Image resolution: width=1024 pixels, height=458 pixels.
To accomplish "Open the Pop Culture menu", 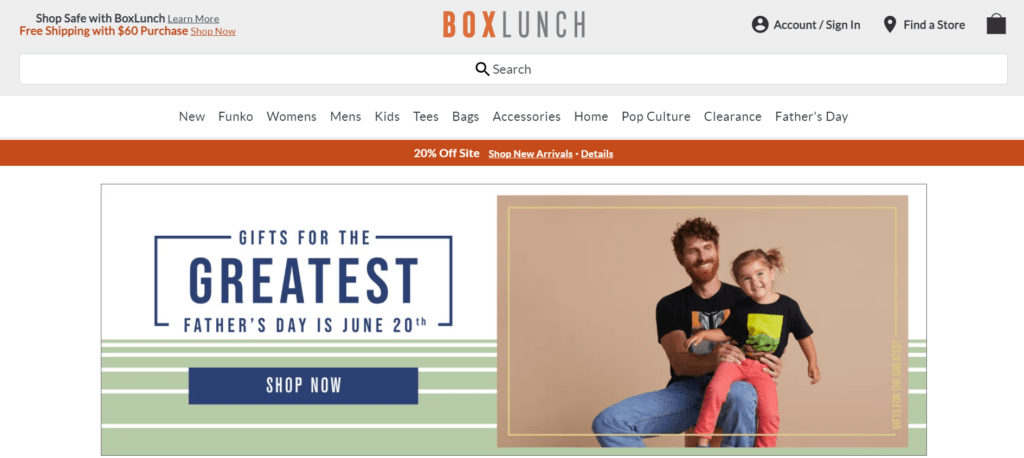I will [656, 116].
